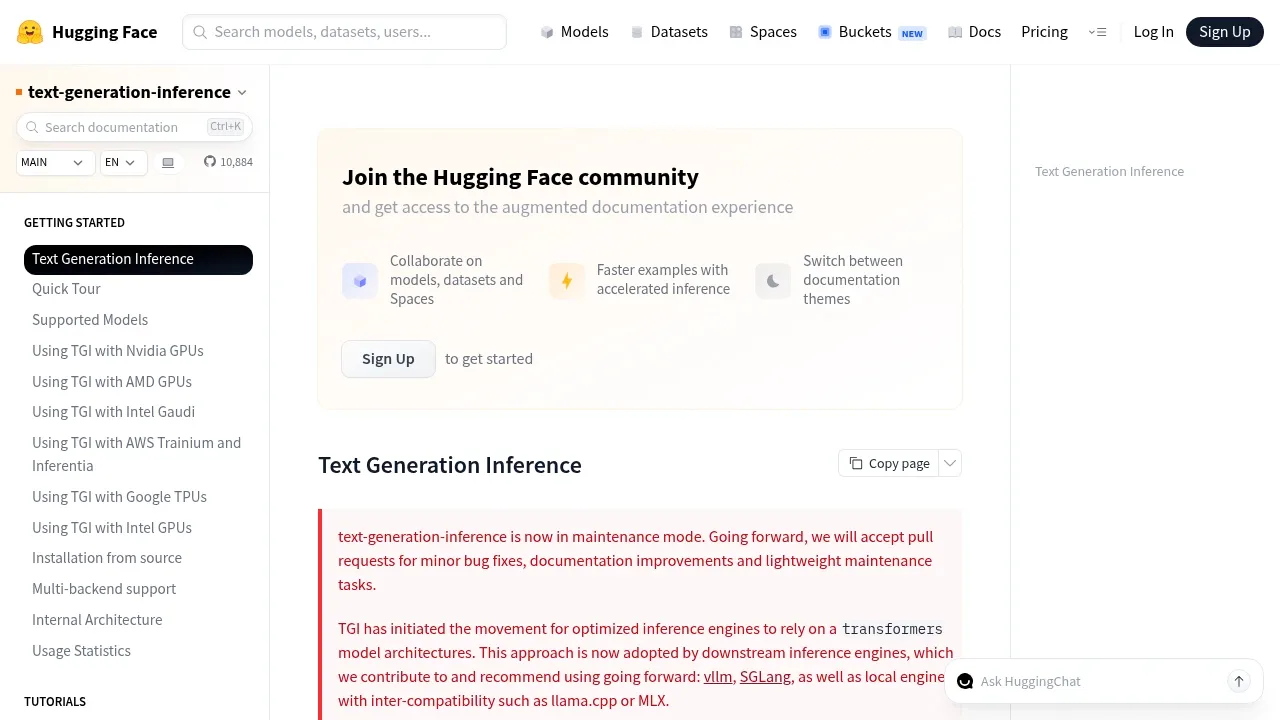Image resolution: width=1280 pixels, height=720 pixels.
Task: Send message with HuggingChat arrow button
Action: 1239,681
